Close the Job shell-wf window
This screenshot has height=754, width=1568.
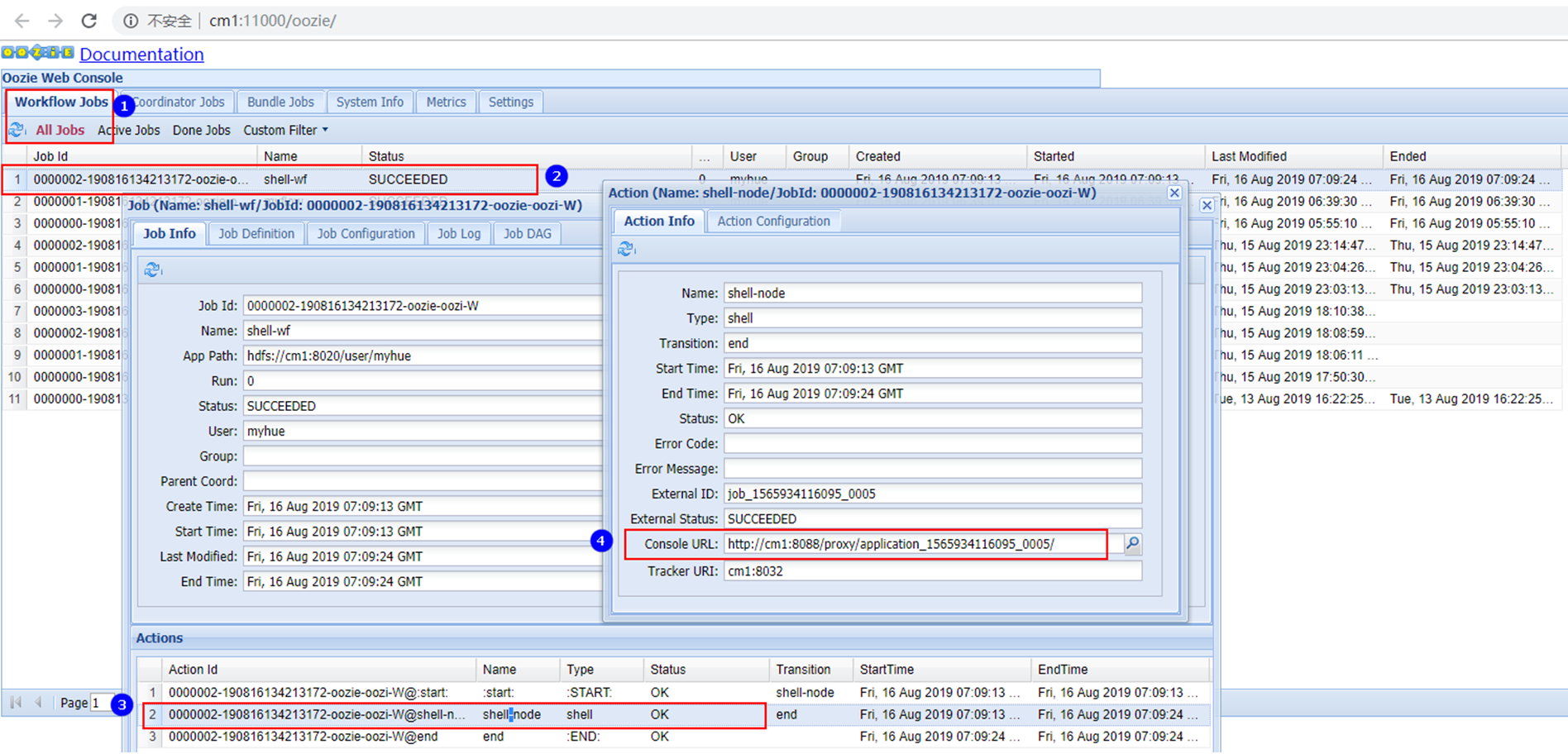click(x=1207, y=205)
